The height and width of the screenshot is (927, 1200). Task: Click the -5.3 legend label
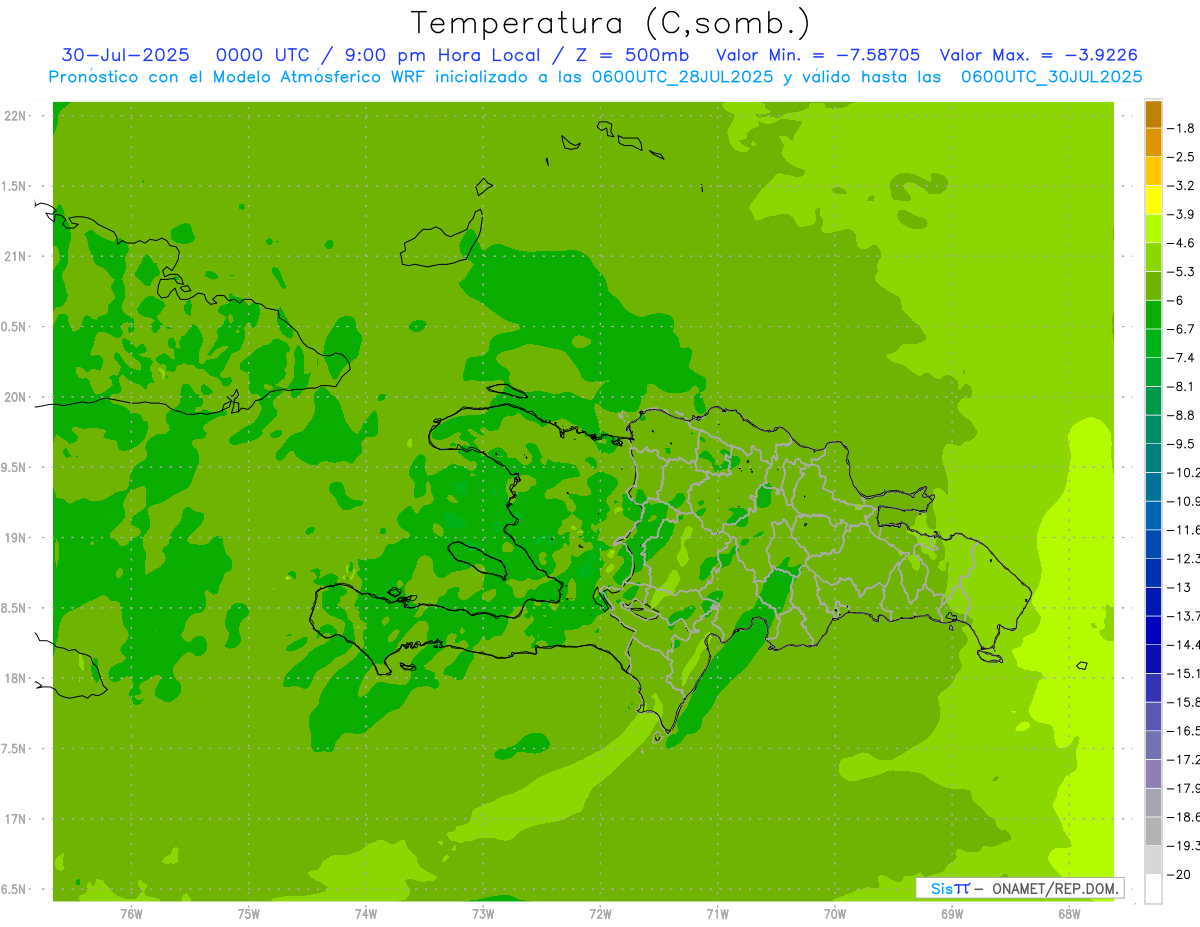point(1183,272)
